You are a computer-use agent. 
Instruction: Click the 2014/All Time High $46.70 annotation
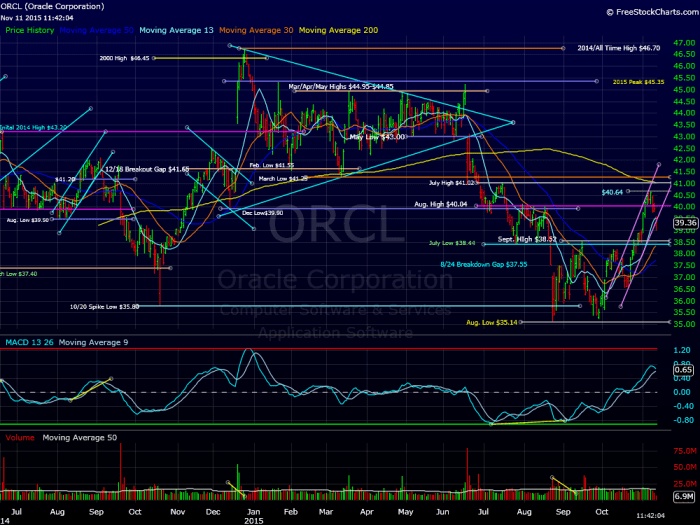(x=618, y=48)
